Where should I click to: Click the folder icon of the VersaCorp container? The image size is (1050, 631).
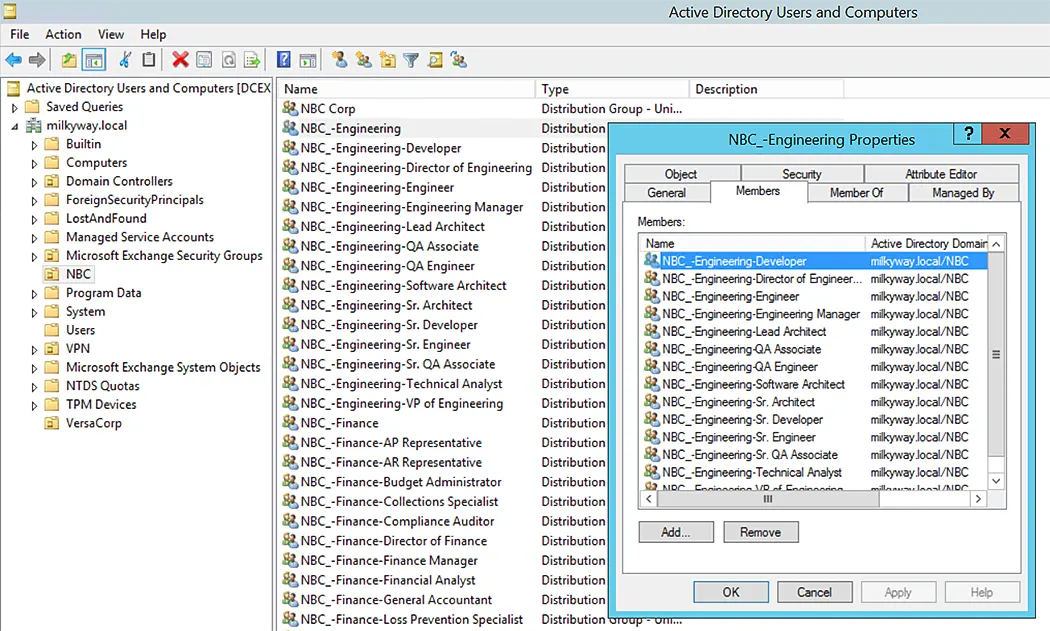click(x=52, y=423)
